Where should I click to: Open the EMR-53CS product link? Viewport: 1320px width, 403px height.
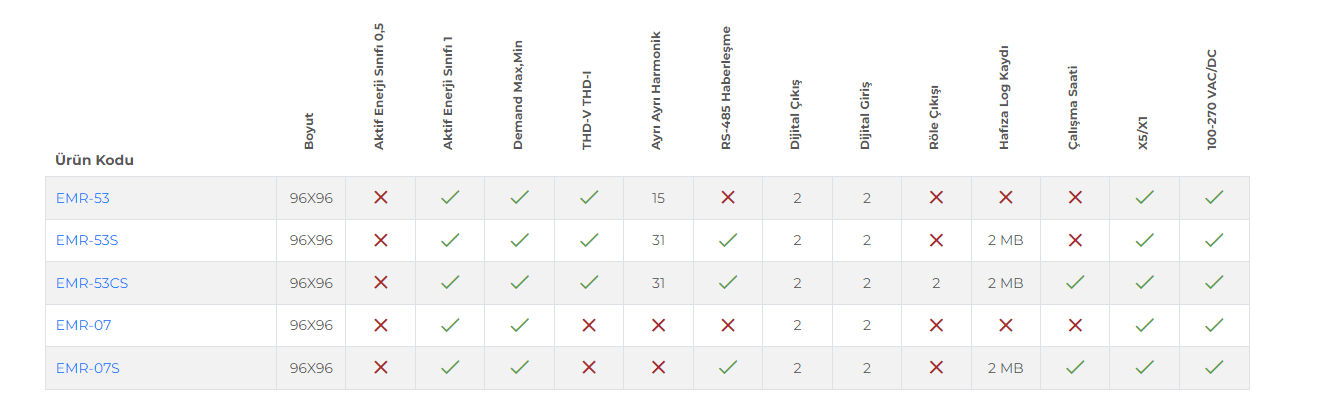tap(92, 283)
